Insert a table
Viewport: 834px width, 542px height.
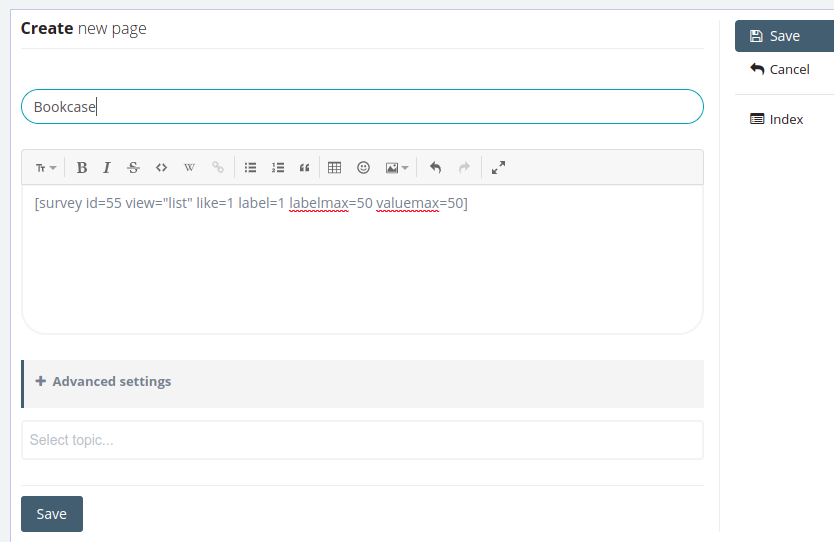pos(335,168)
